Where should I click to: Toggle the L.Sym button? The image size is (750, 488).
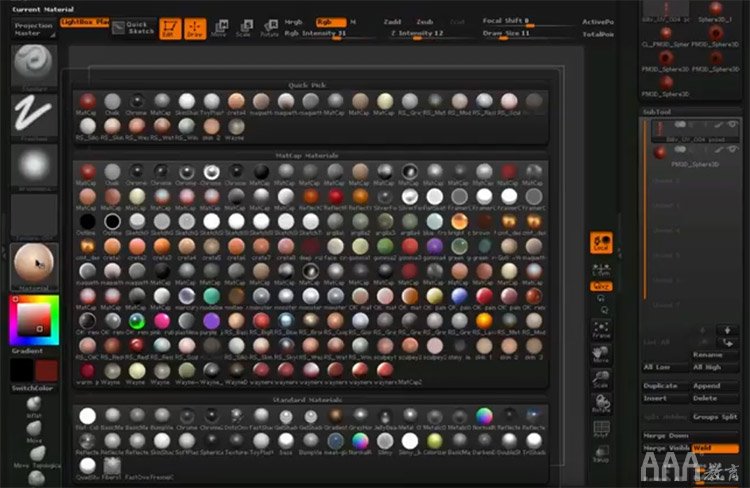[601, 269]
